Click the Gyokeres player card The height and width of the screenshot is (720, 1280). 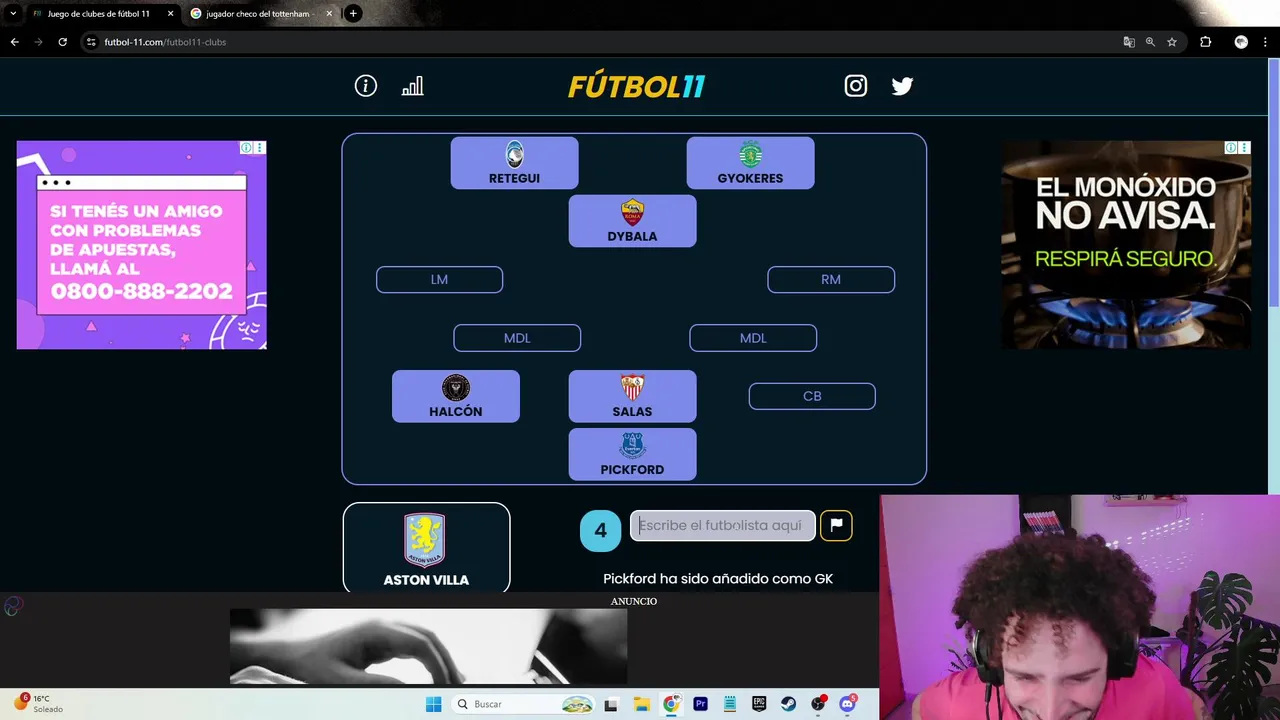[x=750, y=163]
